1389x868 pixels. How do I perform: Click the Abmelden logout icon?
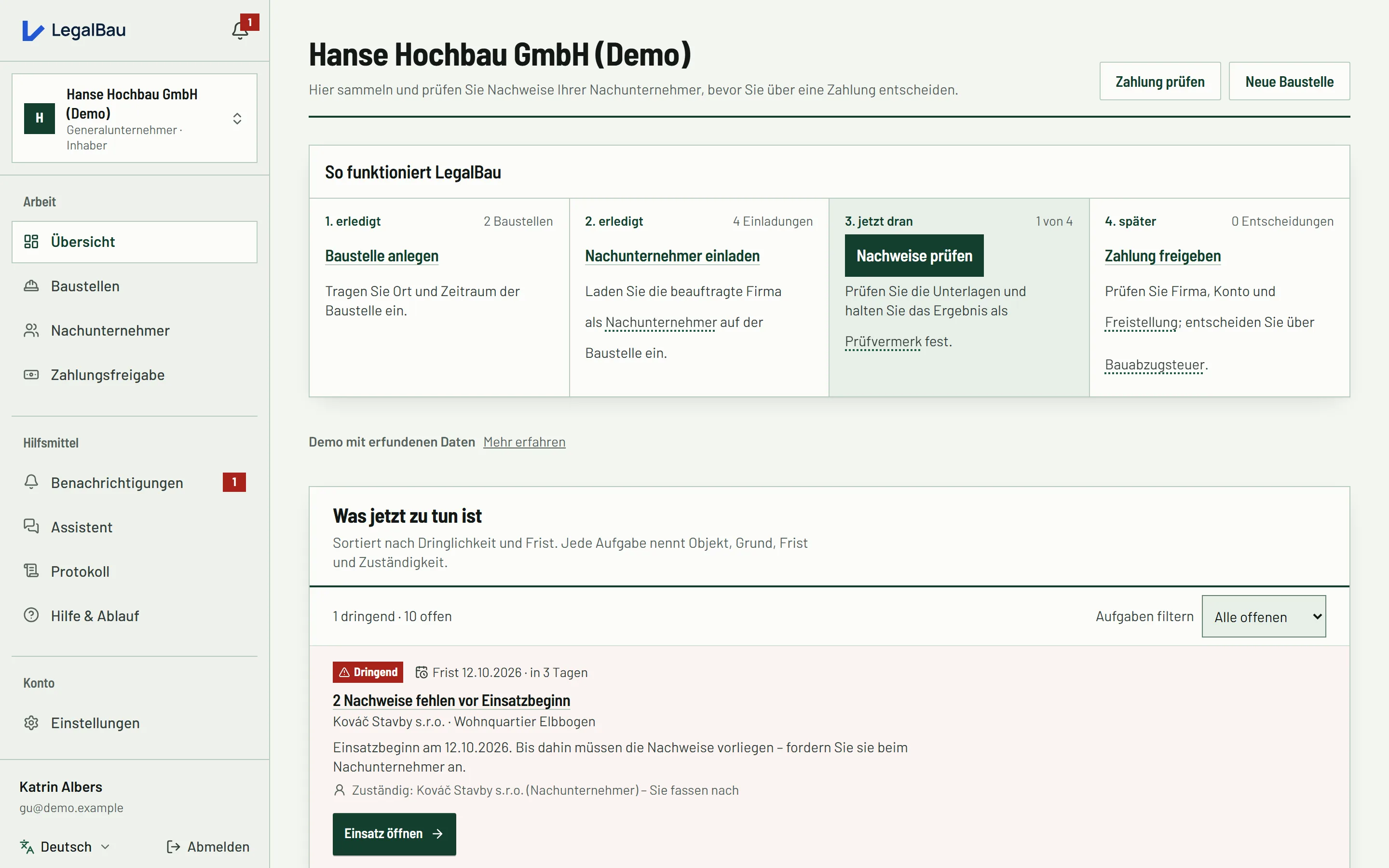[173, 847]
